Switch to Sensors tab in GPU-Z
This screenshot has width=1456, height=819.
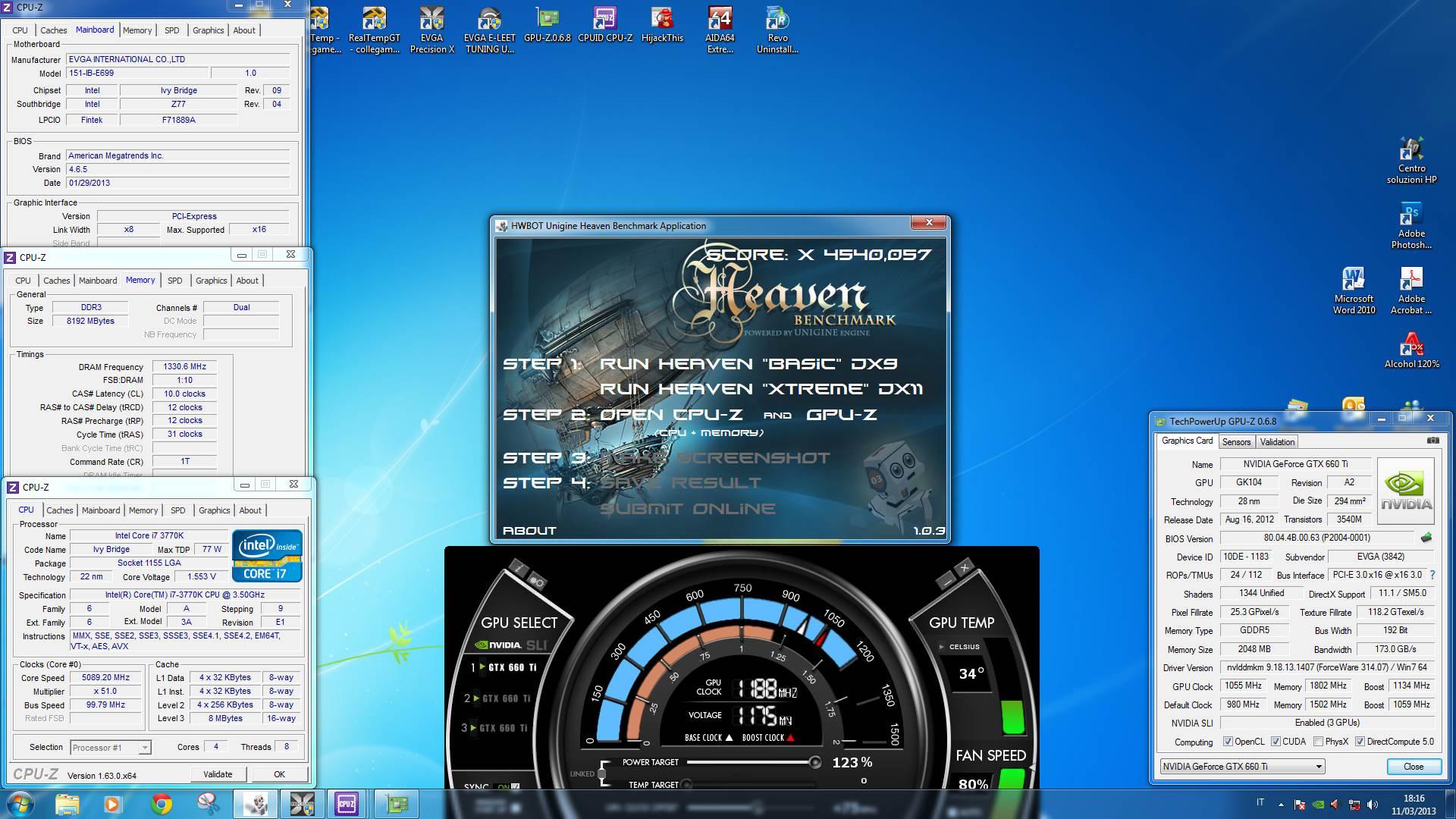click(x=1236, y=442)
